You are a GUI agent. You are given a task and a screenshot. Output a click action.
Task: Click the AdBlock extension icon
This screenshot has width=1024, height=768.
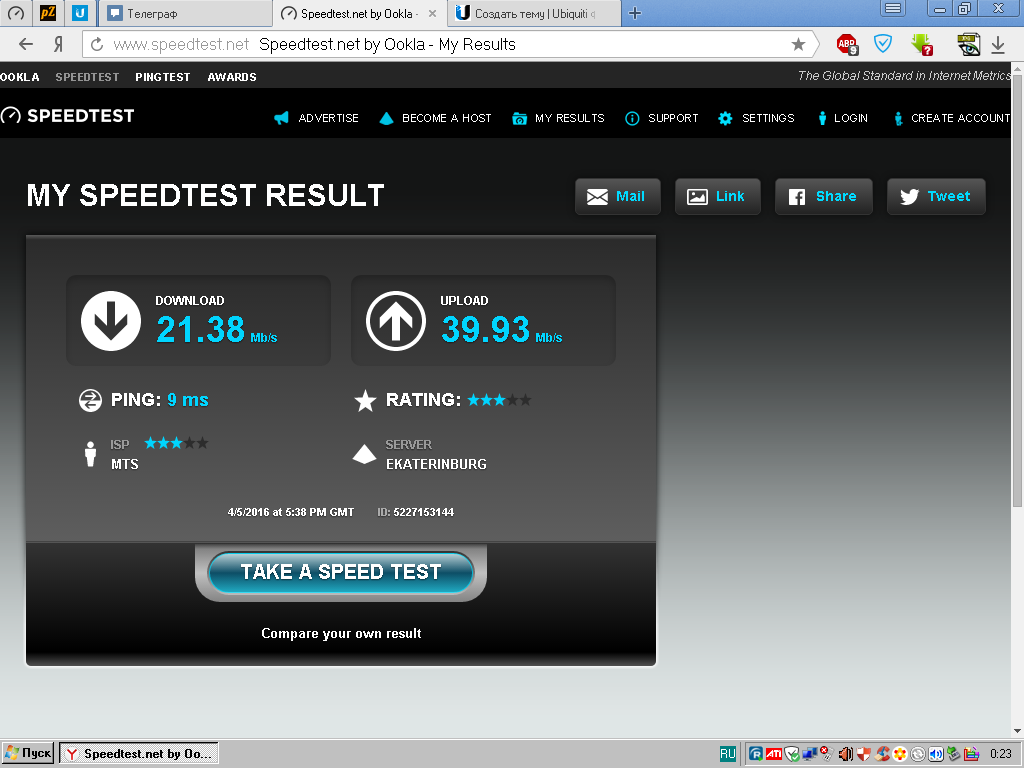pos(847,44)
